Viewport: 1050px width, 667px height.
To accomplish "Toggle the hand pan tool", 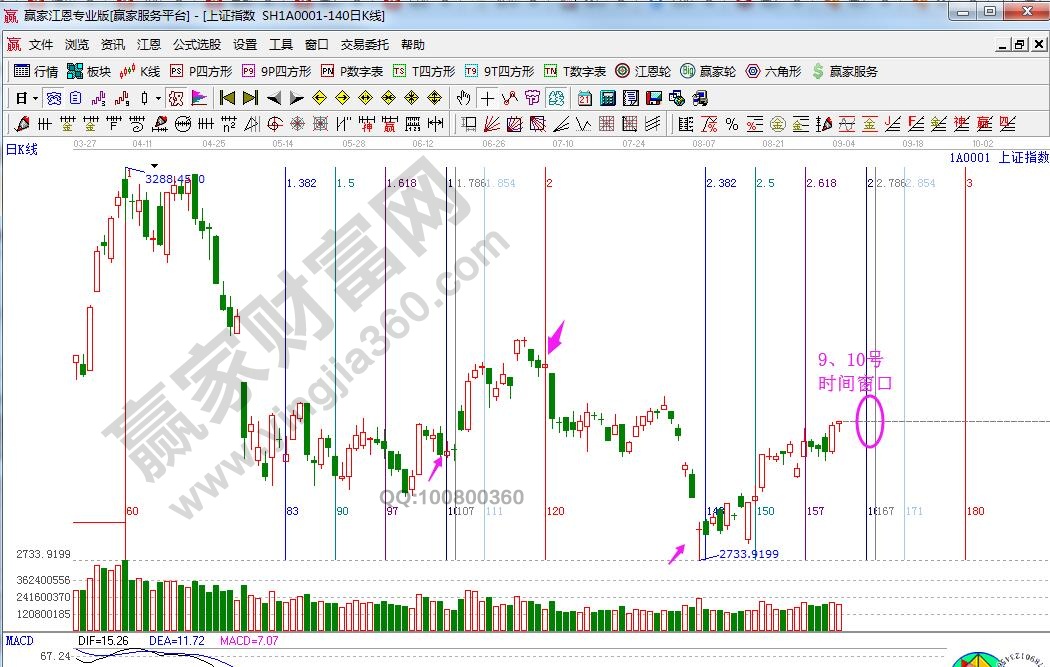I will coord(463,98).
